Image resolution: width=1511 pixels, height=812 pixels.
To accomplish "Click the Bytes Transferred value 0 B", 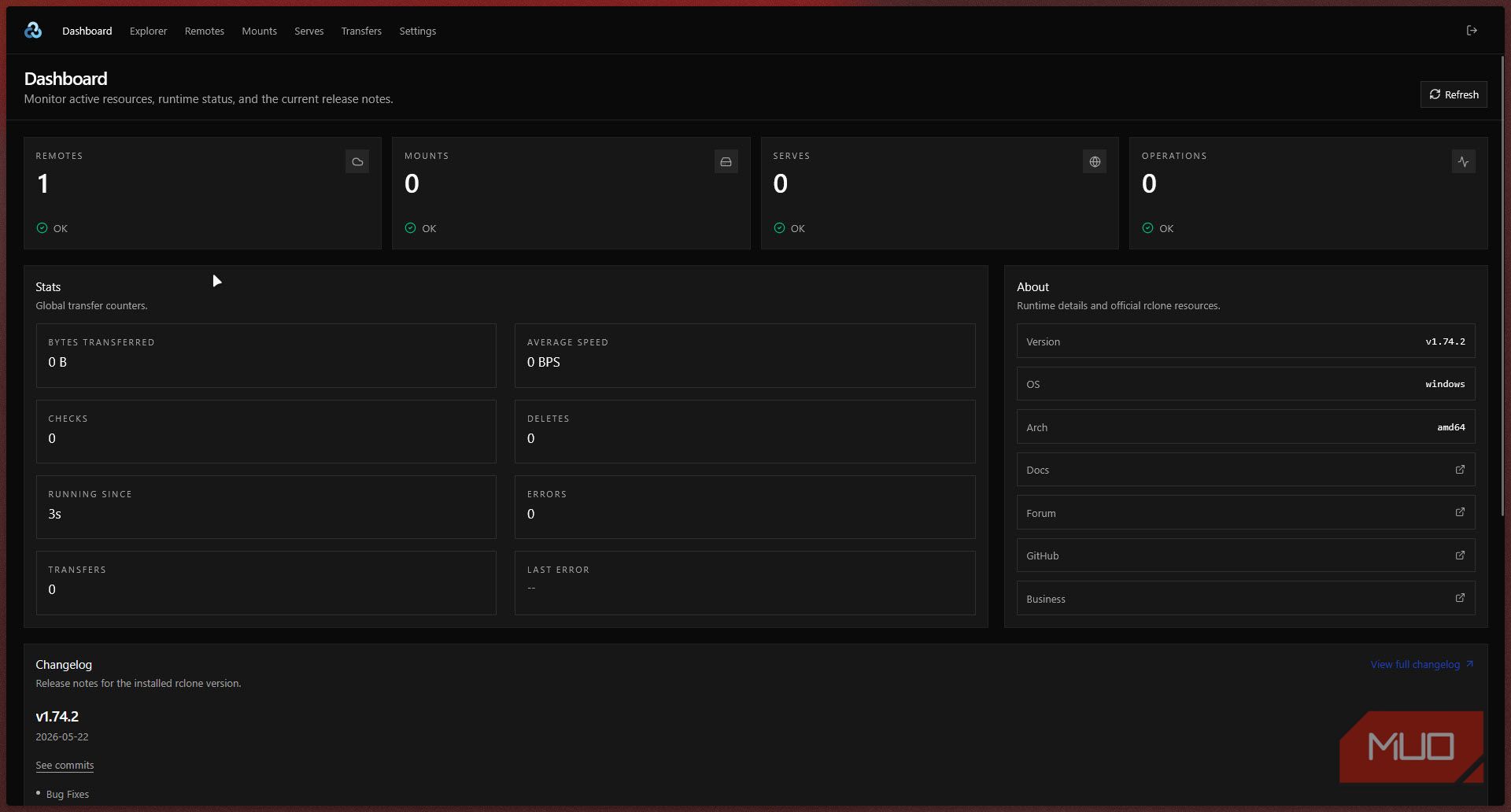I will [x=57, y=362].
